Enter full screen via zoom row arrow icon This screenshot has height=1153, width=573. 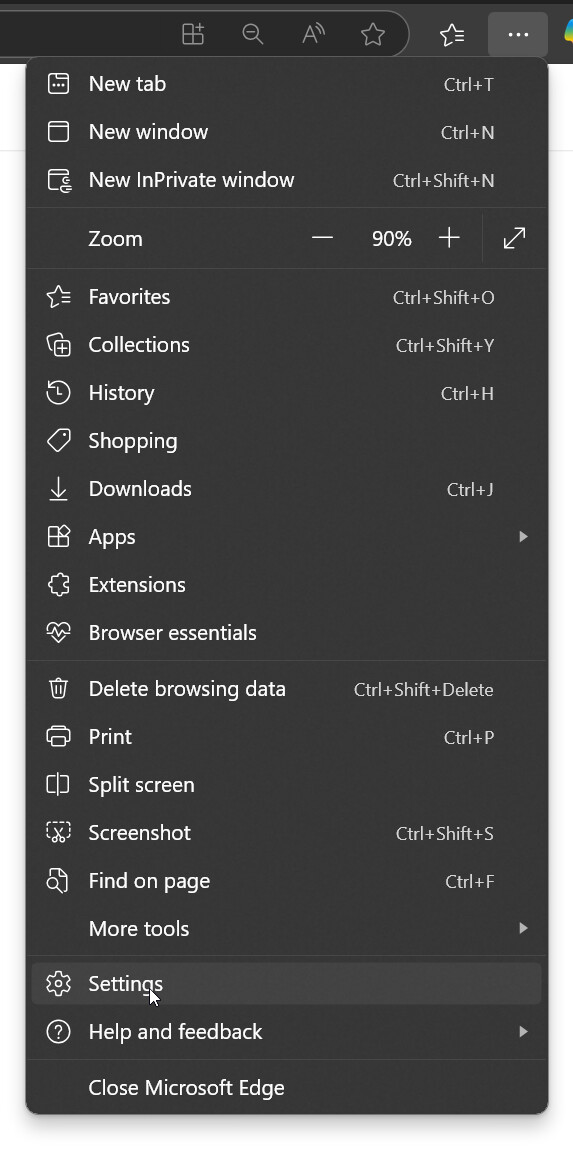click(x=514, y=238)
